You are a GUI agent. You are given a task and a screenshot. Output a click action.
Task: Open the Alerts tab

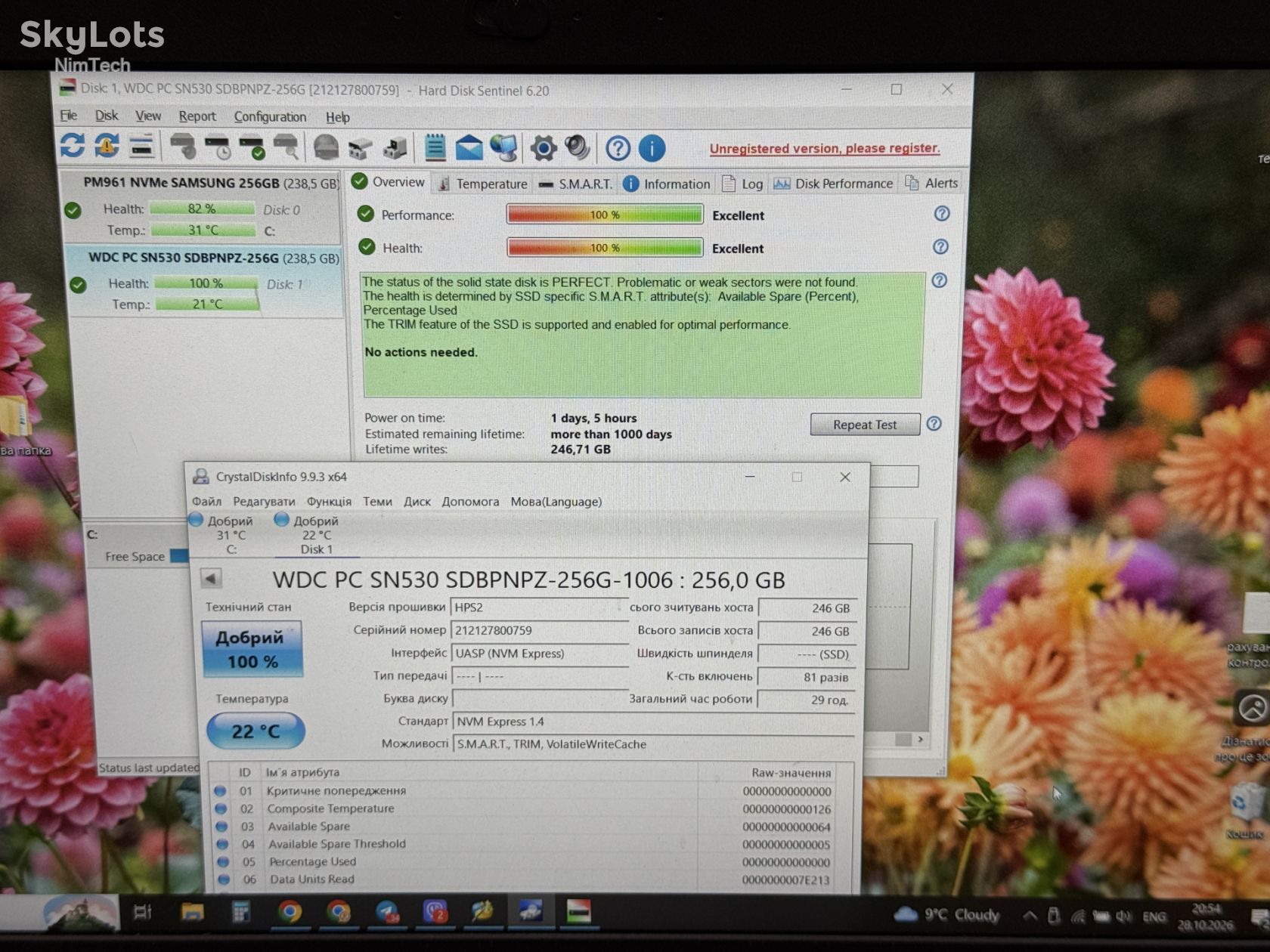931,183
